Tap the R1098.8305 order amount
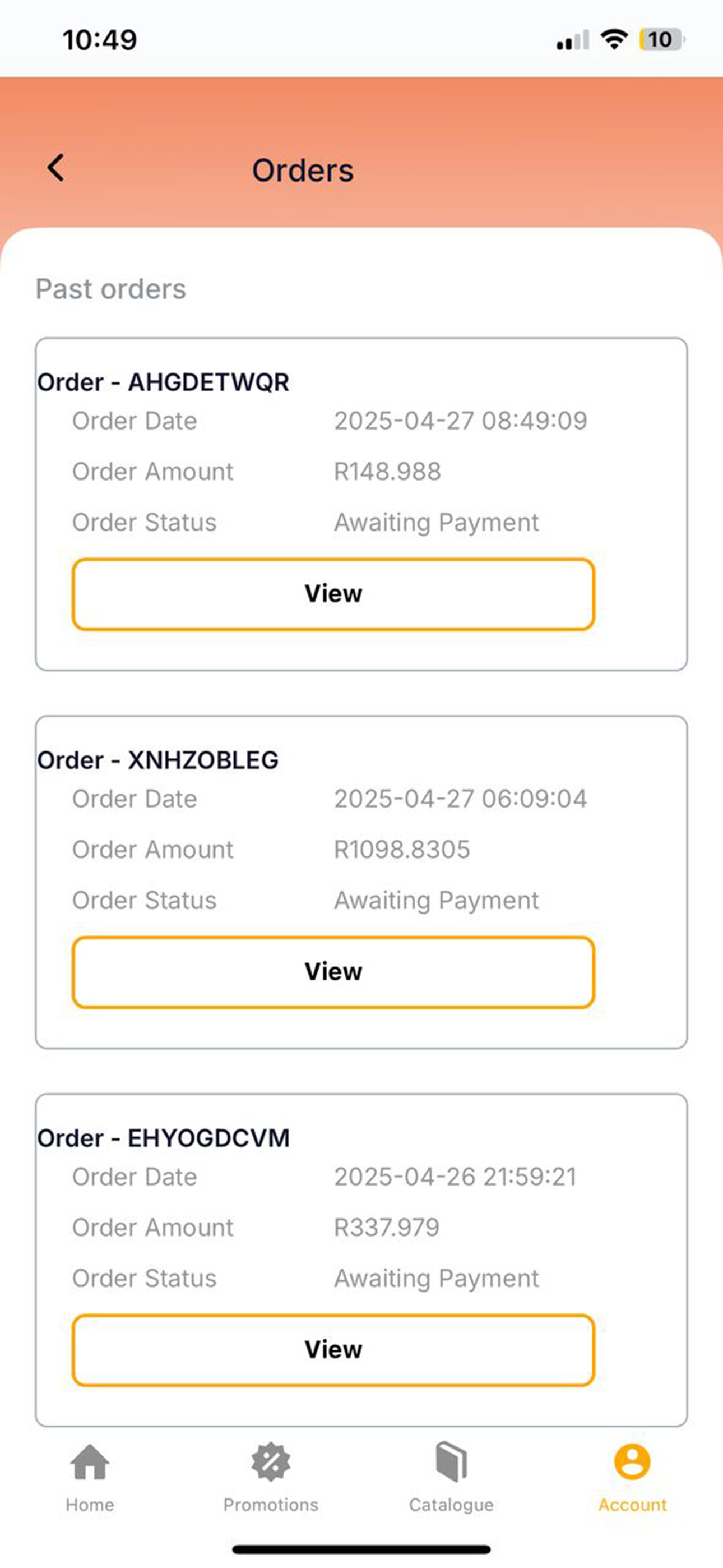Image resolution: width=723 pixels, height=1568 pixels. click(402, 850)
